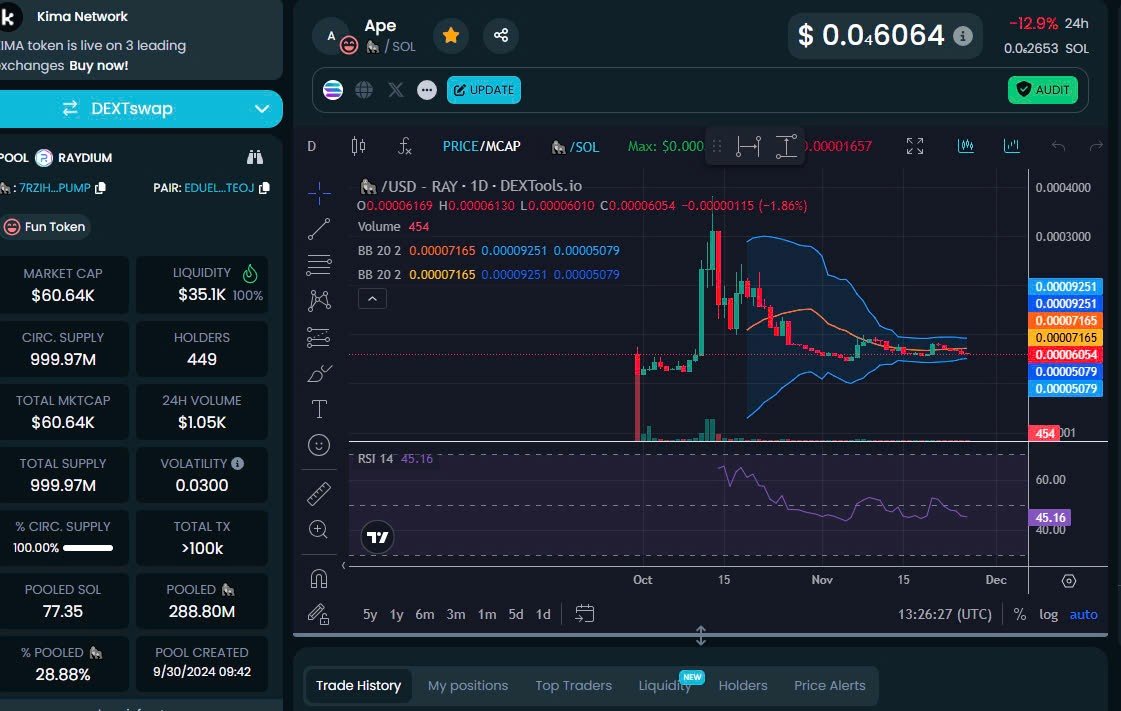Image resolution: width=1121 pixels, height=711 pixels.
Task: Expand the DEXTswap panel
Action: [262, 109]
